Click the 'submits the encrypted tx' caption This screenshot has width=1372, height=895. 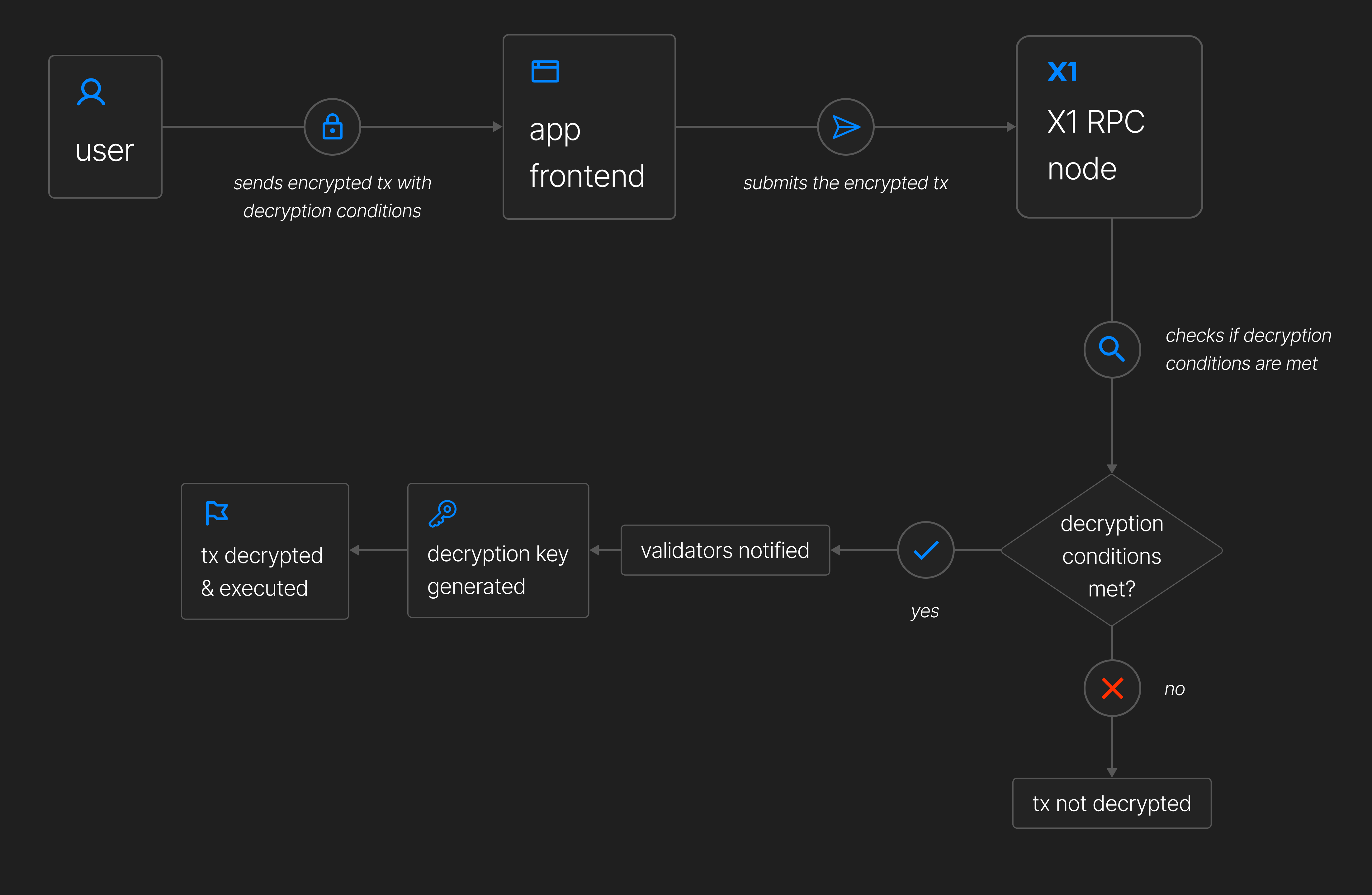coord(845,183)
